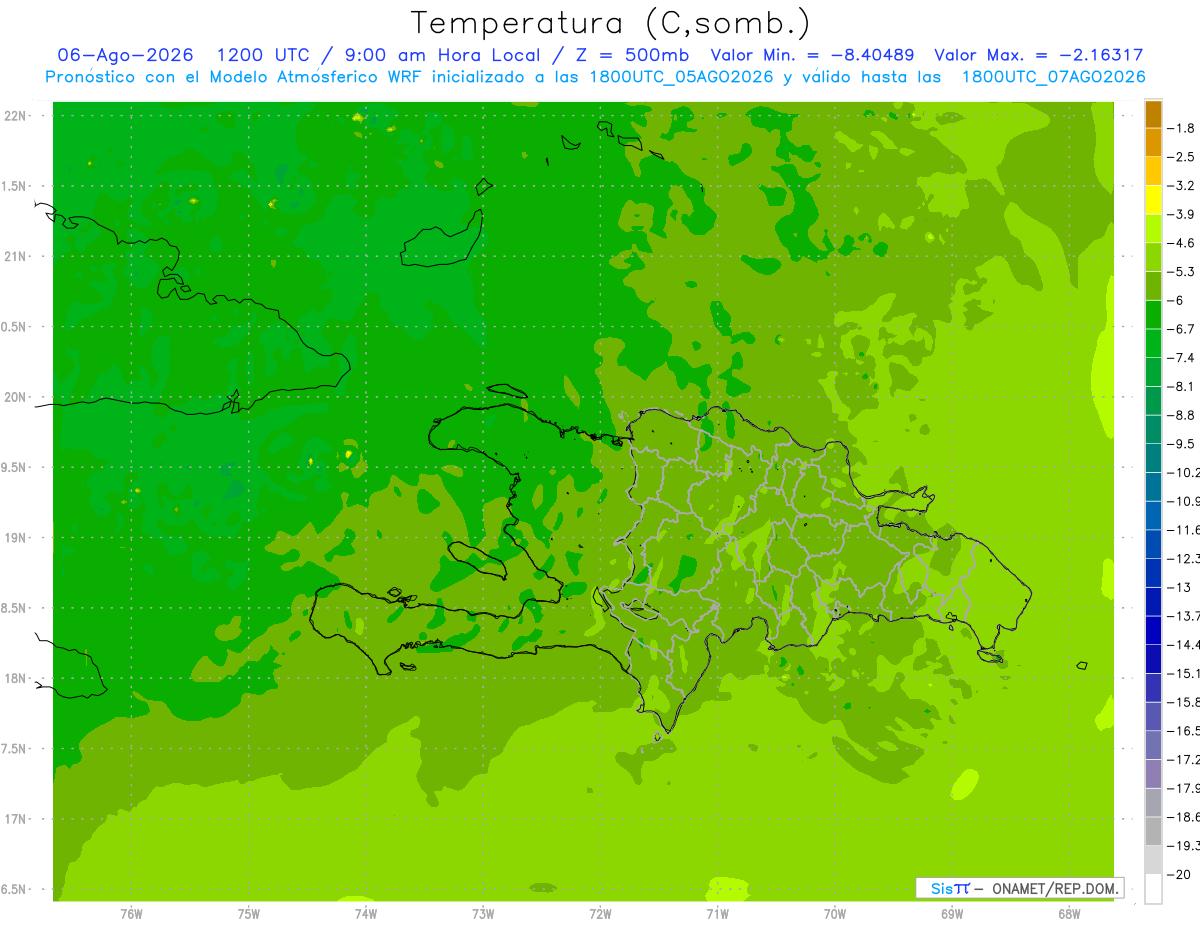Select the '75W' longitude label
This screenshot has width=1200, height=927.
[x=249, y=914]
